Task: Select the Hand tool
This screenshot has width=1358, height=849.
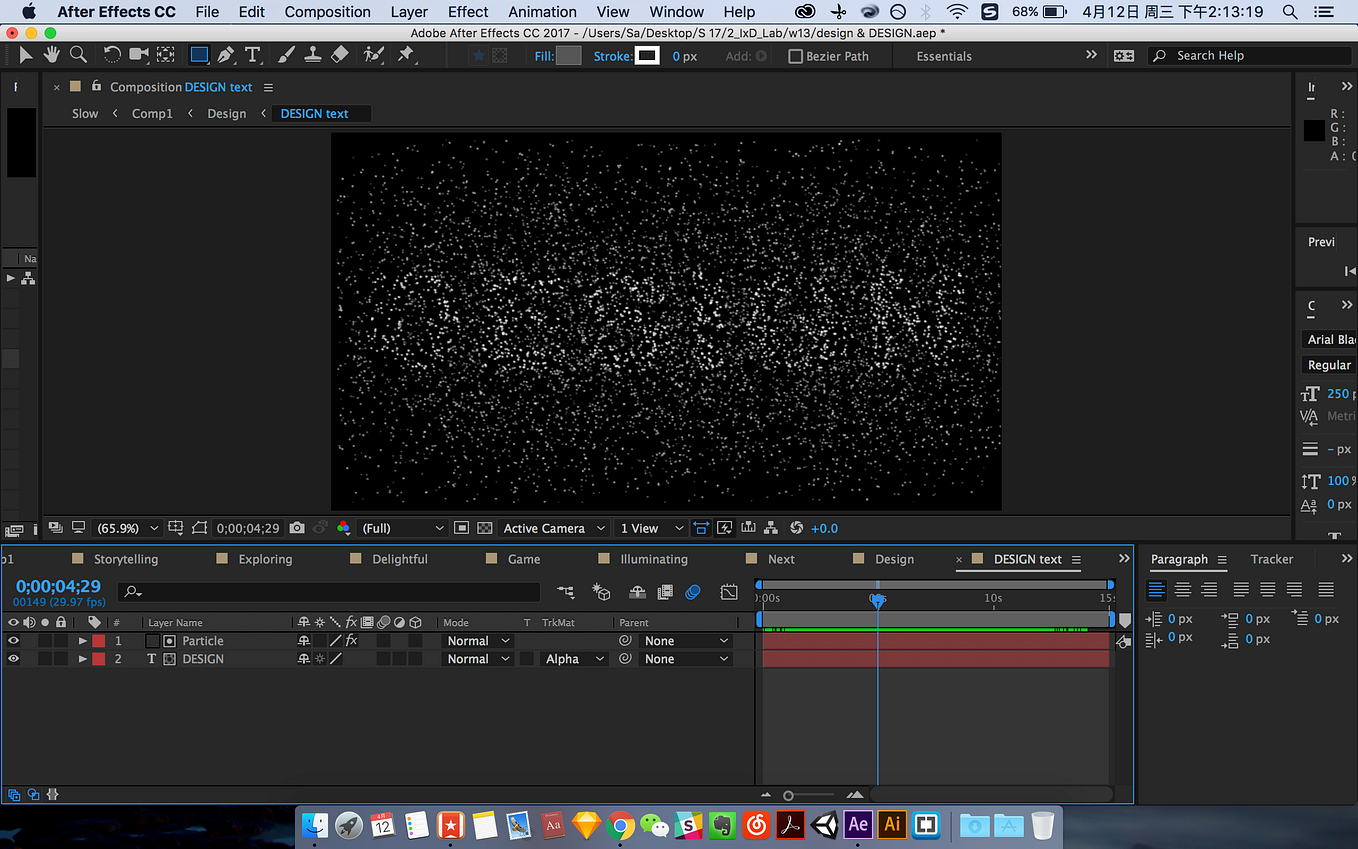Action: coord(51,55)
